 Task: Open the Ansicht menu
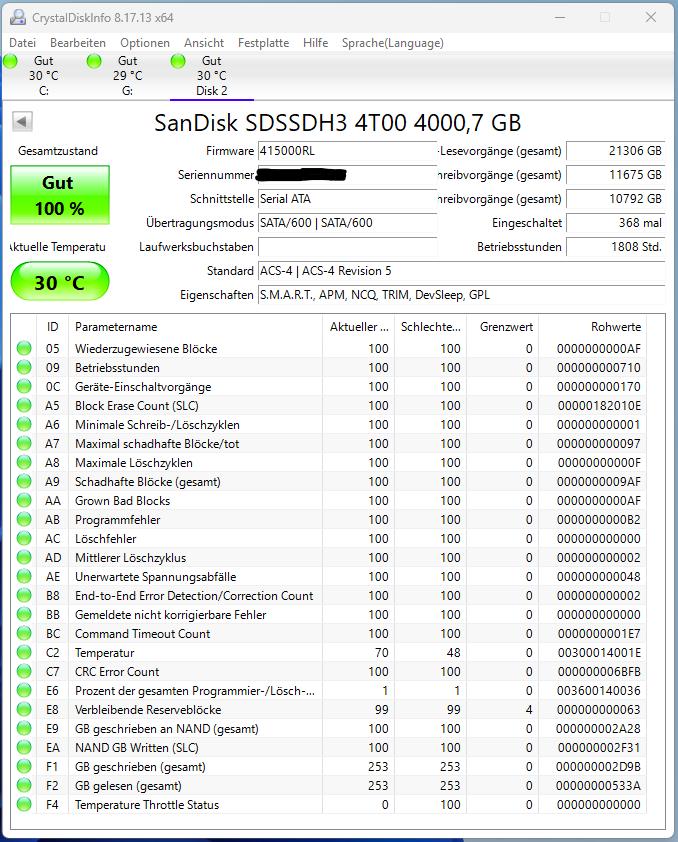204,43
